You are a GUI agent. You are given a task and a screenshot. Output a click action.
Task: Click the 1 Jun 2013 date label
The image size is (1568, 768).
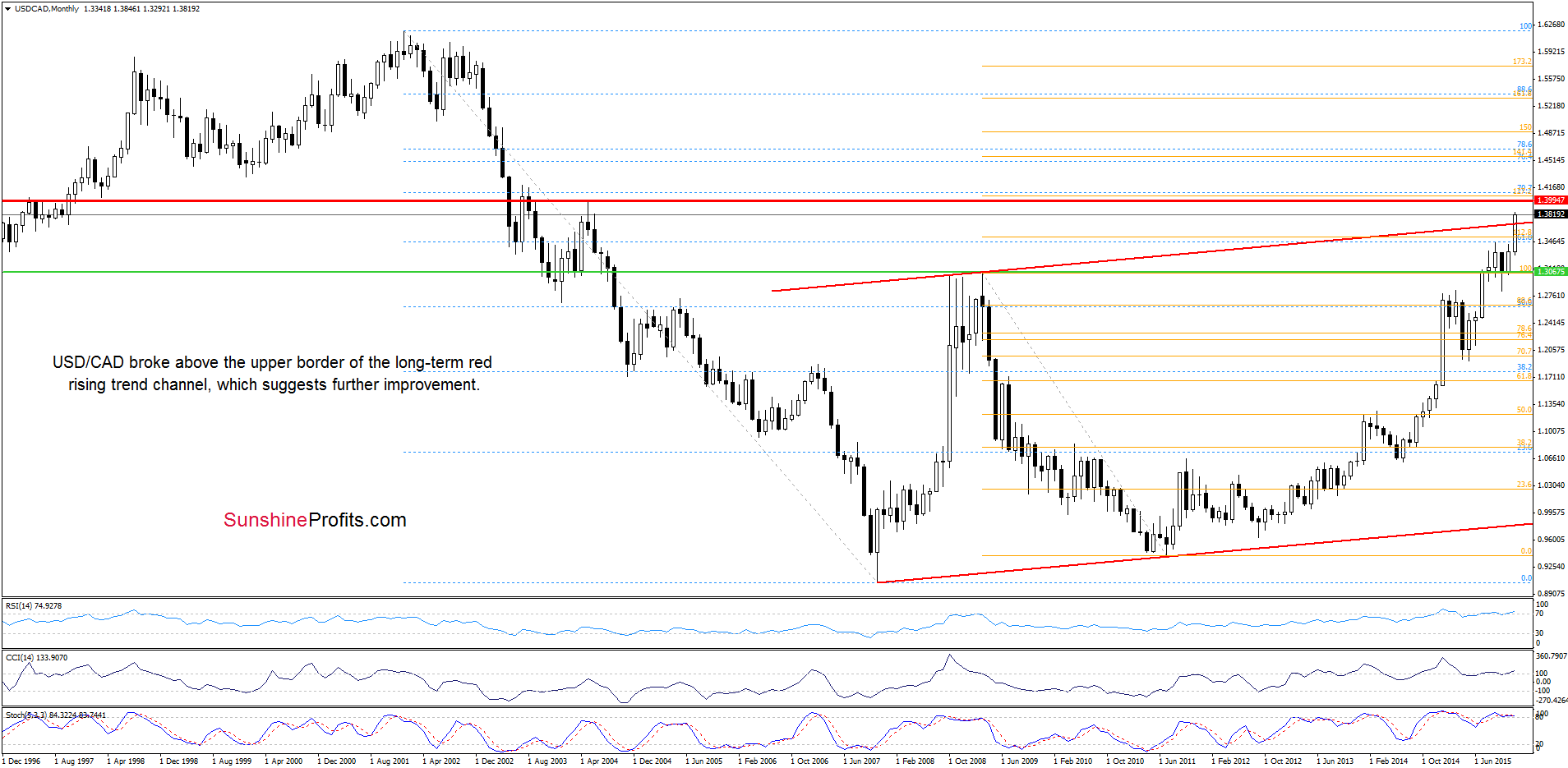[1335, 761]
